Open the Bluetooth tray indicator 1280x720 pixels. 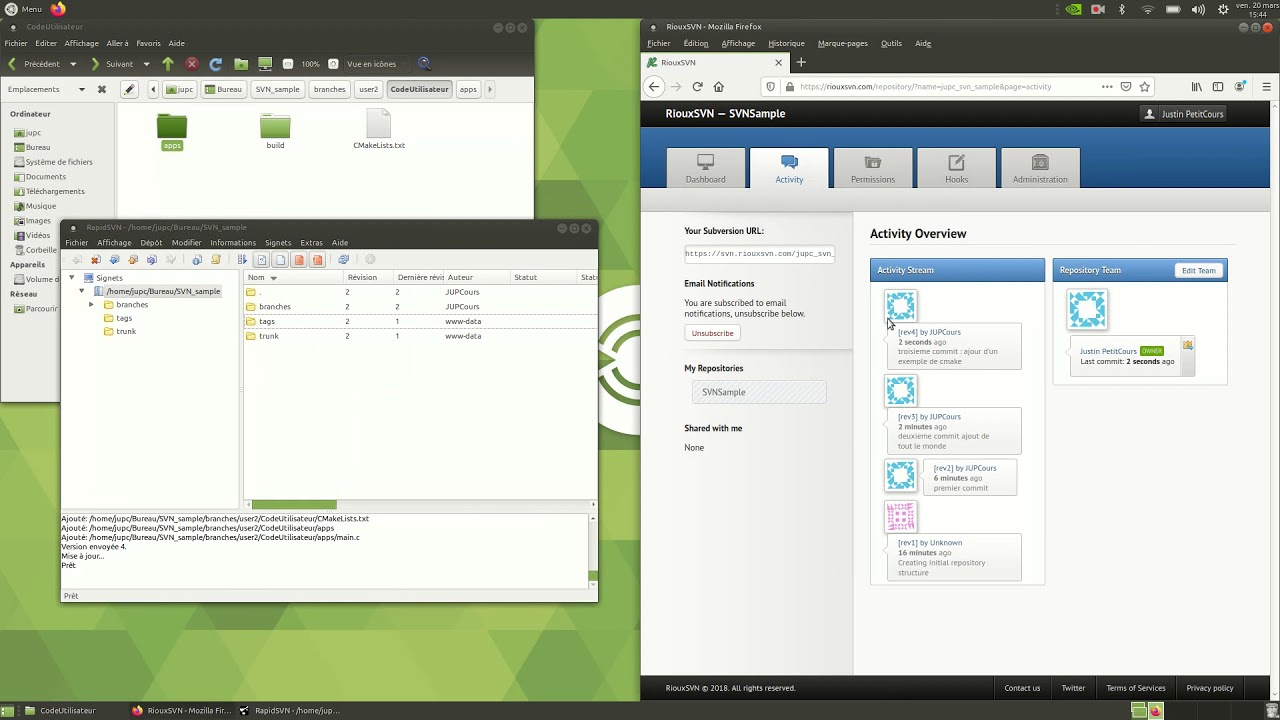point(1122,9)
